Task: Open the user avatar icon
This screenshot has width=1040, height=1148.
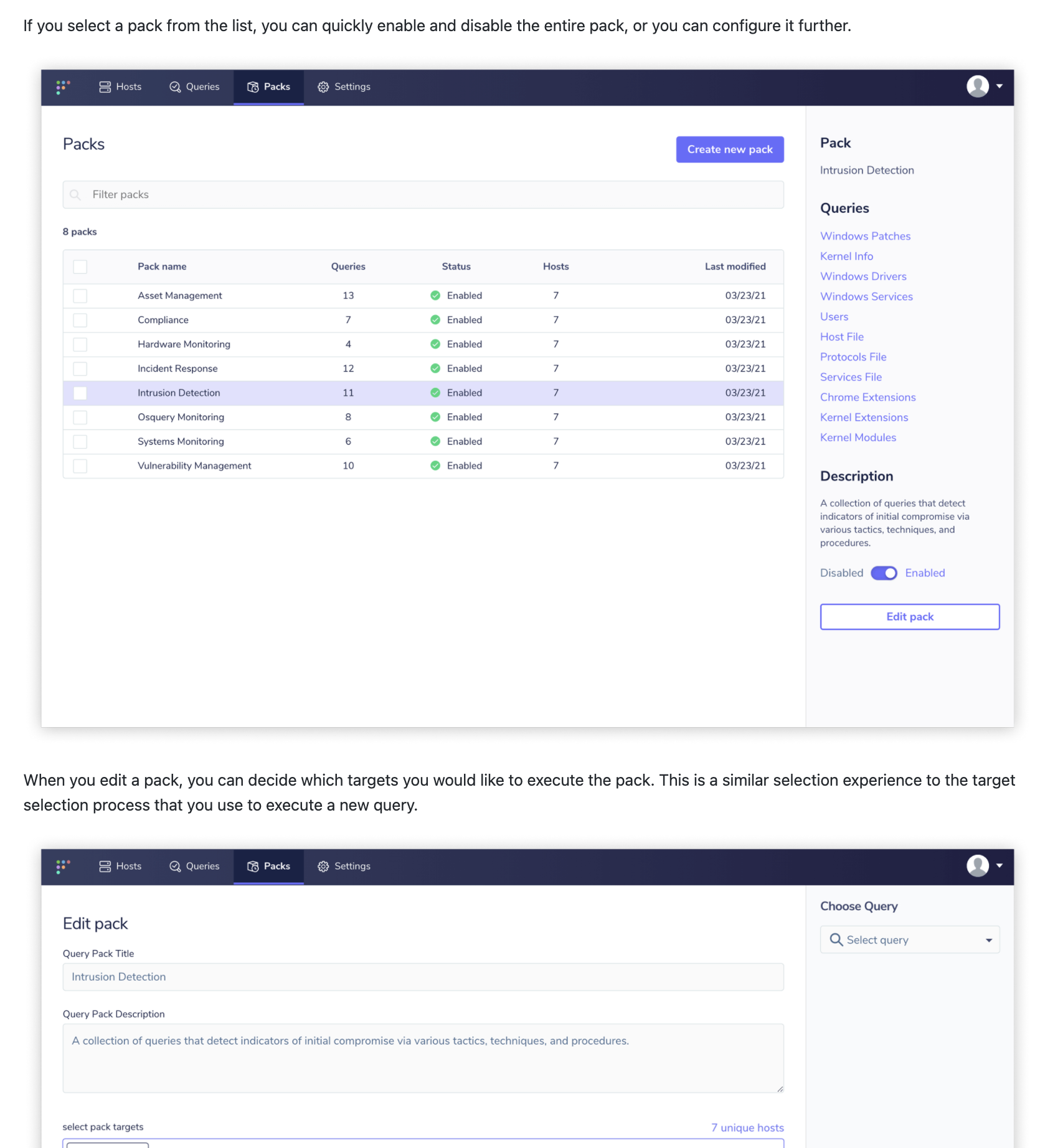Action: (x=977, y=87)
